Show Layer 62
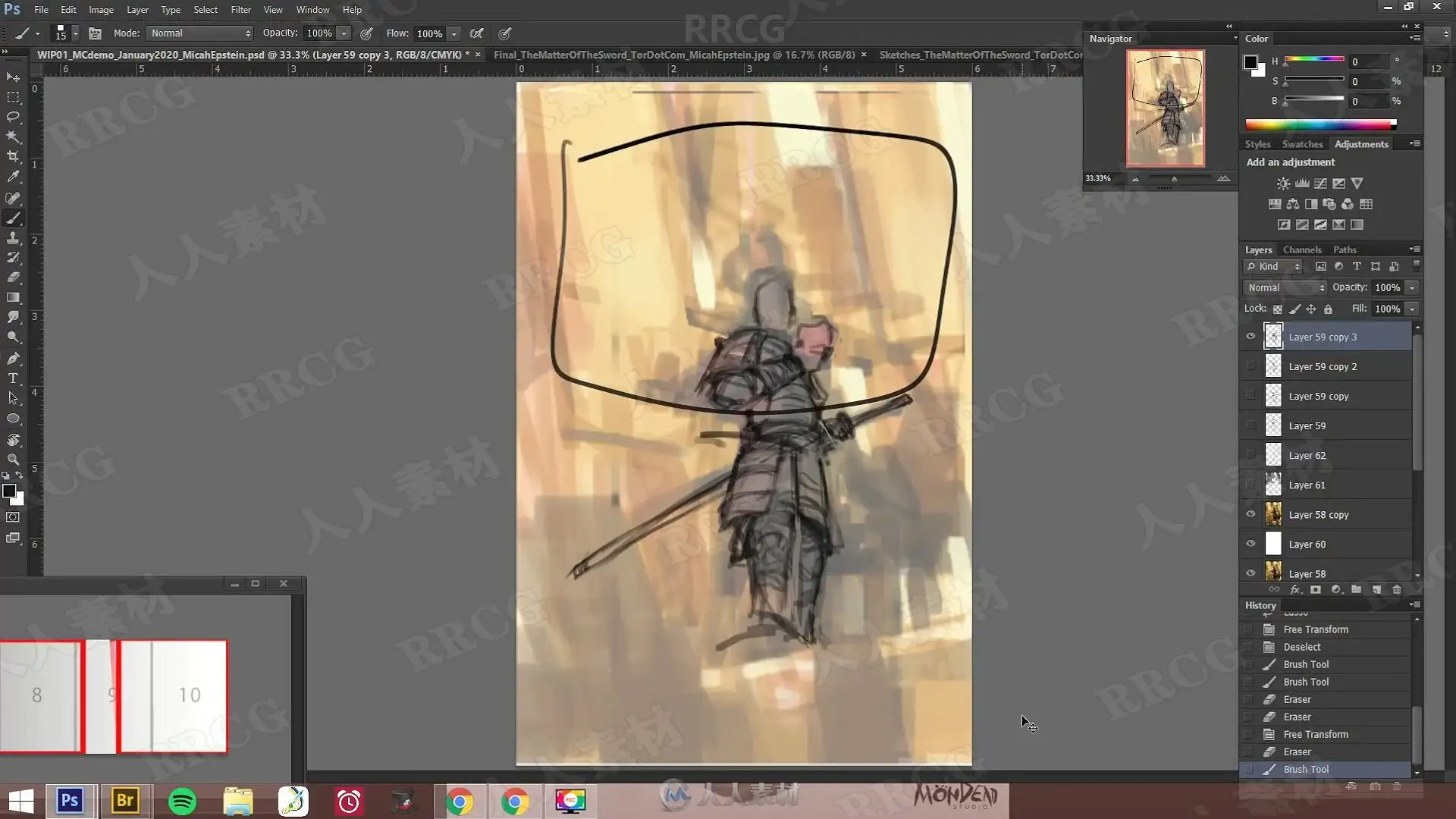 (1250, 455)
